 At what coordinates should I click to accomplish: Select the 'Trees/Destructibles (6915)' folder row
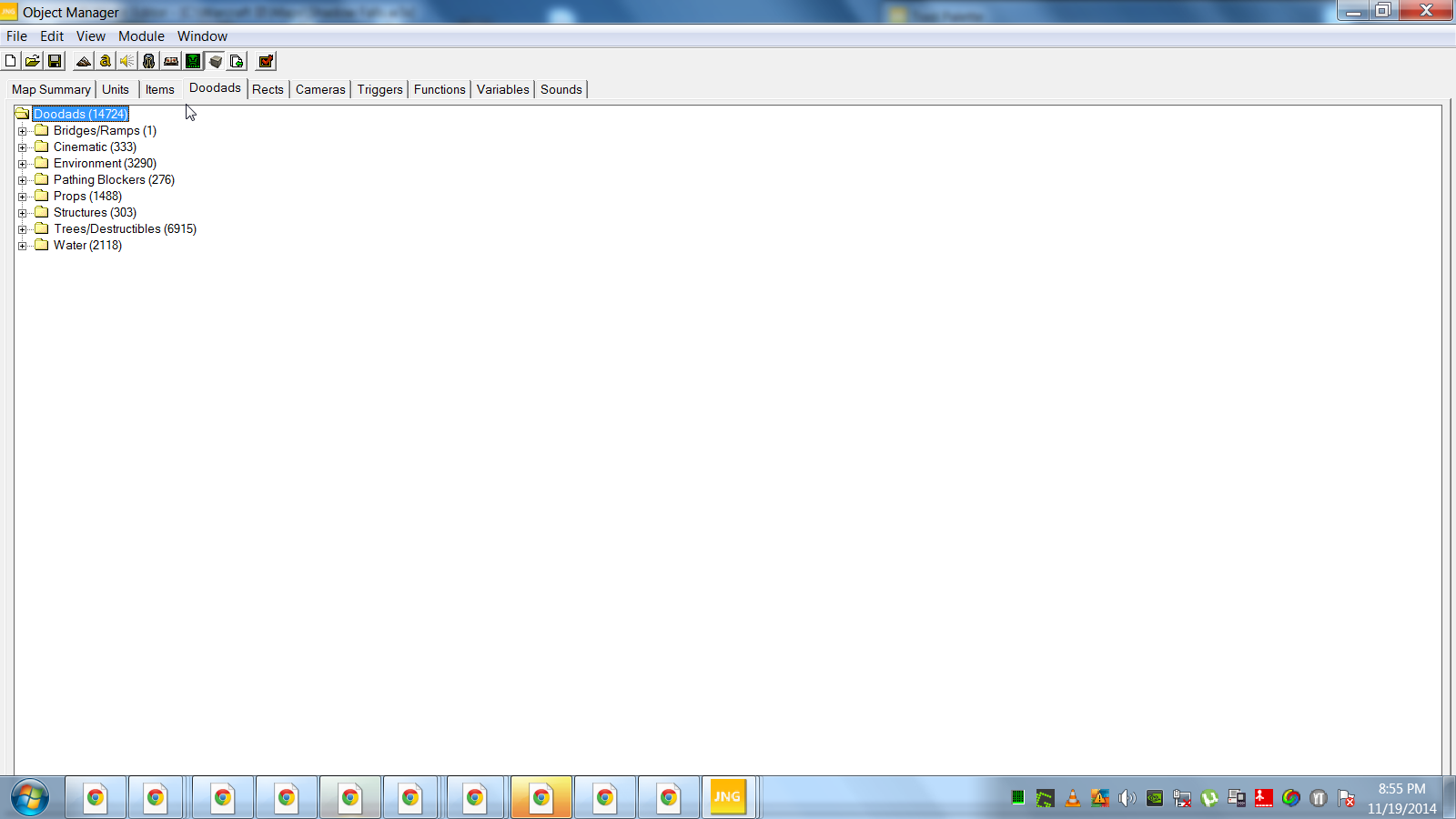coord(125,229)
